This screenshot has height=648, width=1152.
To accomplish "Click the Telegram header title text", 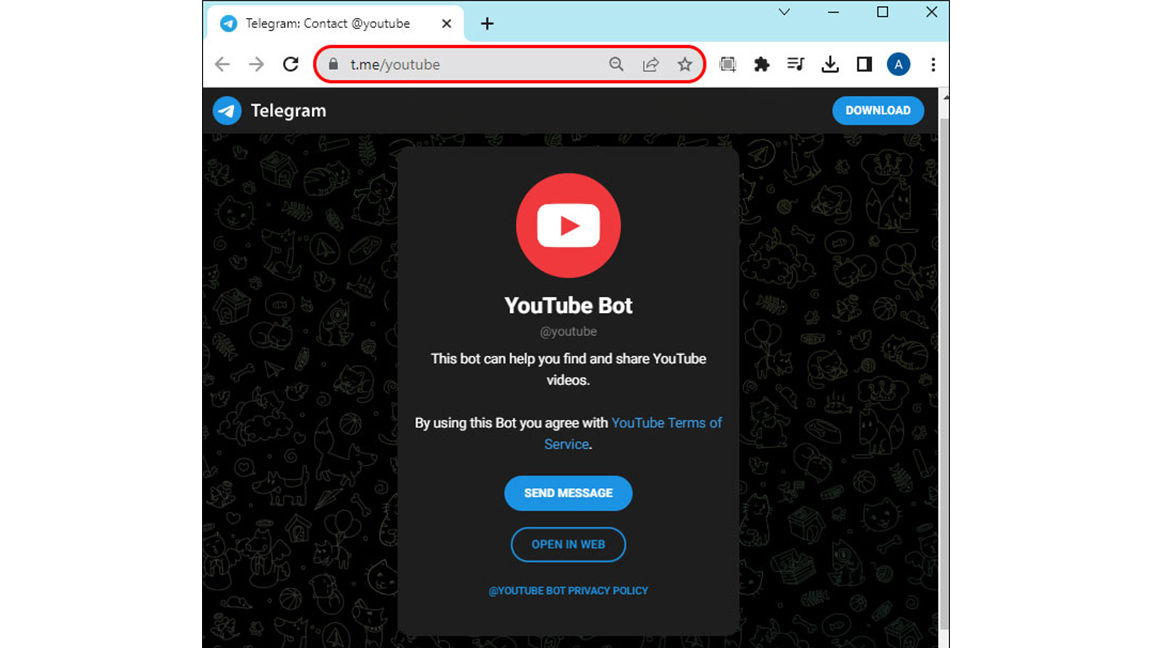I will (x=288, y=111).
